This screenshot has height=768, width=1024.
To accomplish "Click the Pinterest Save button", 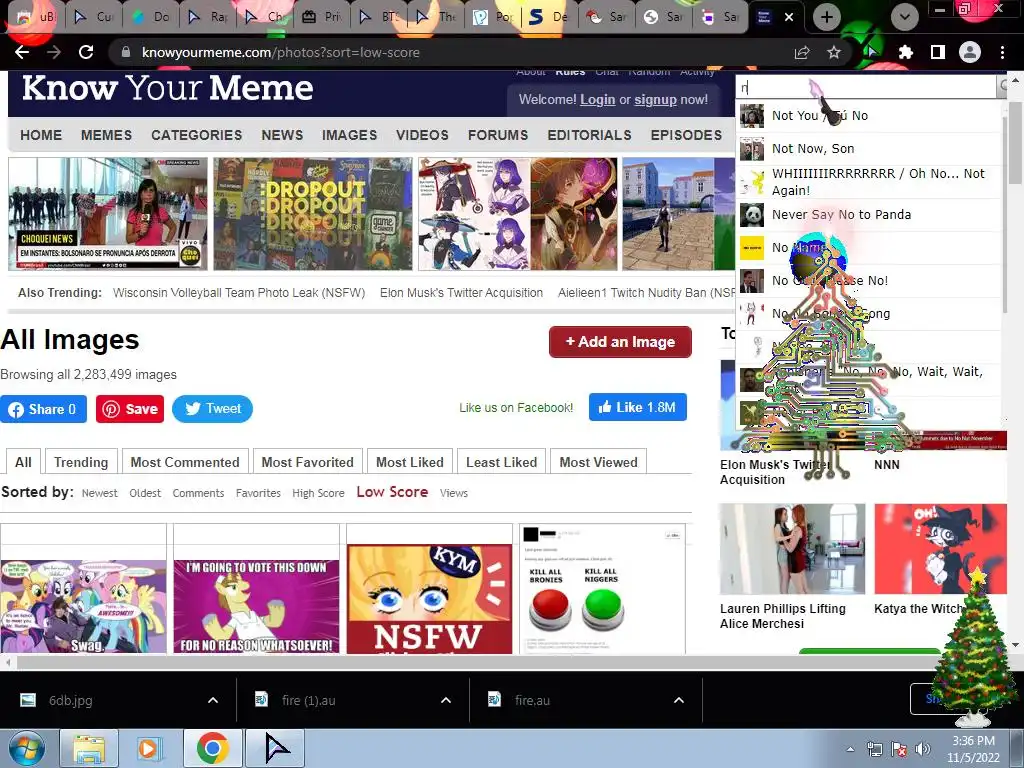I will coord(129,409).
